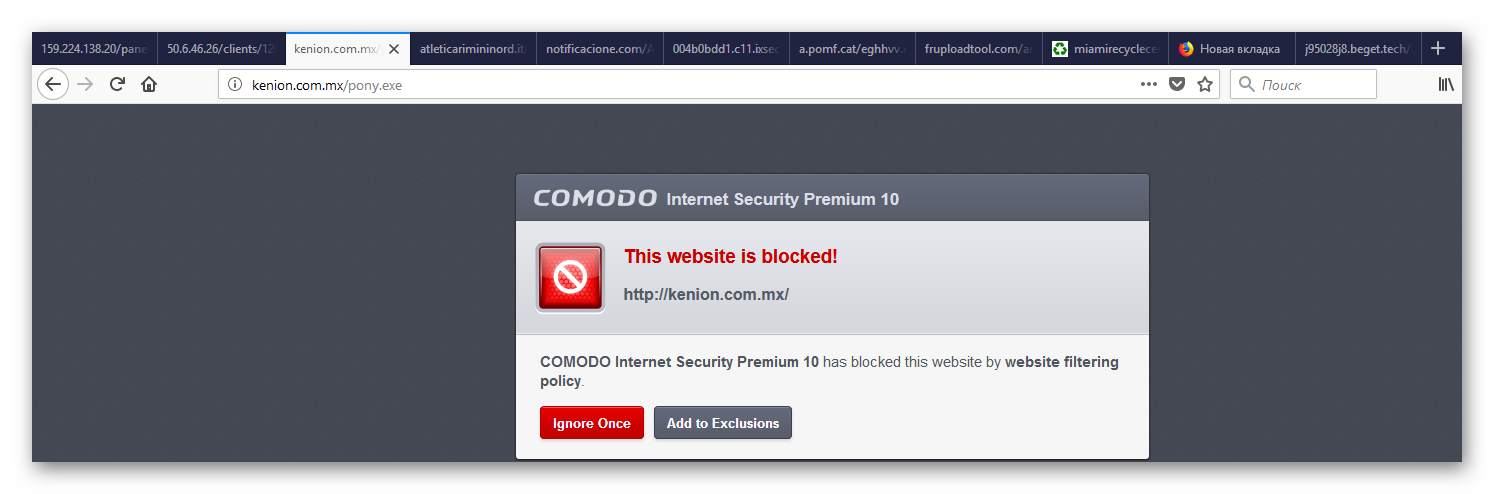
Task: Click the kenion.com.mx/pony.exe address bar
Action: click(x=680, y=85)
